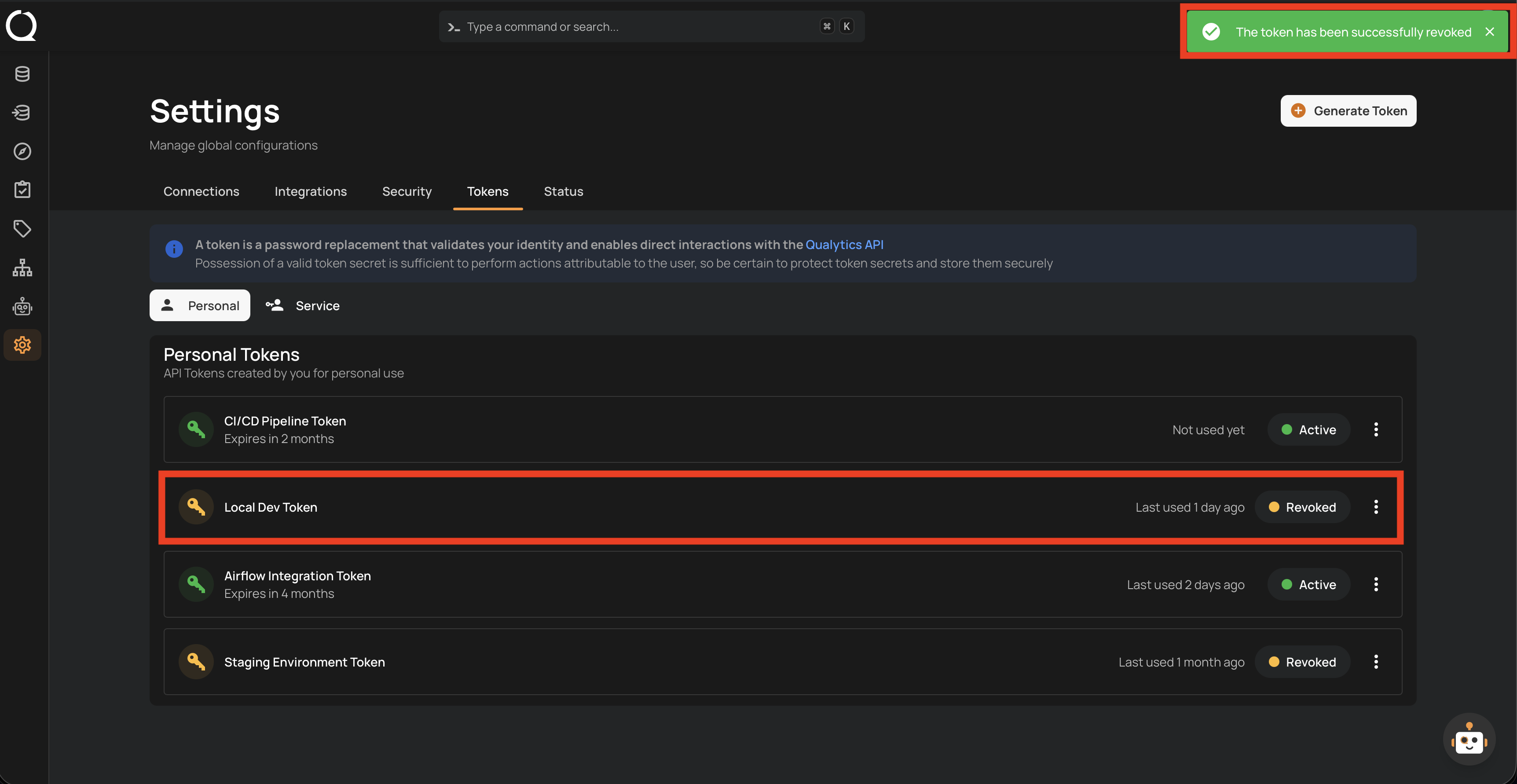Open the datastores database icon in sidebar

pyautogui.click(x=22, y=73)
